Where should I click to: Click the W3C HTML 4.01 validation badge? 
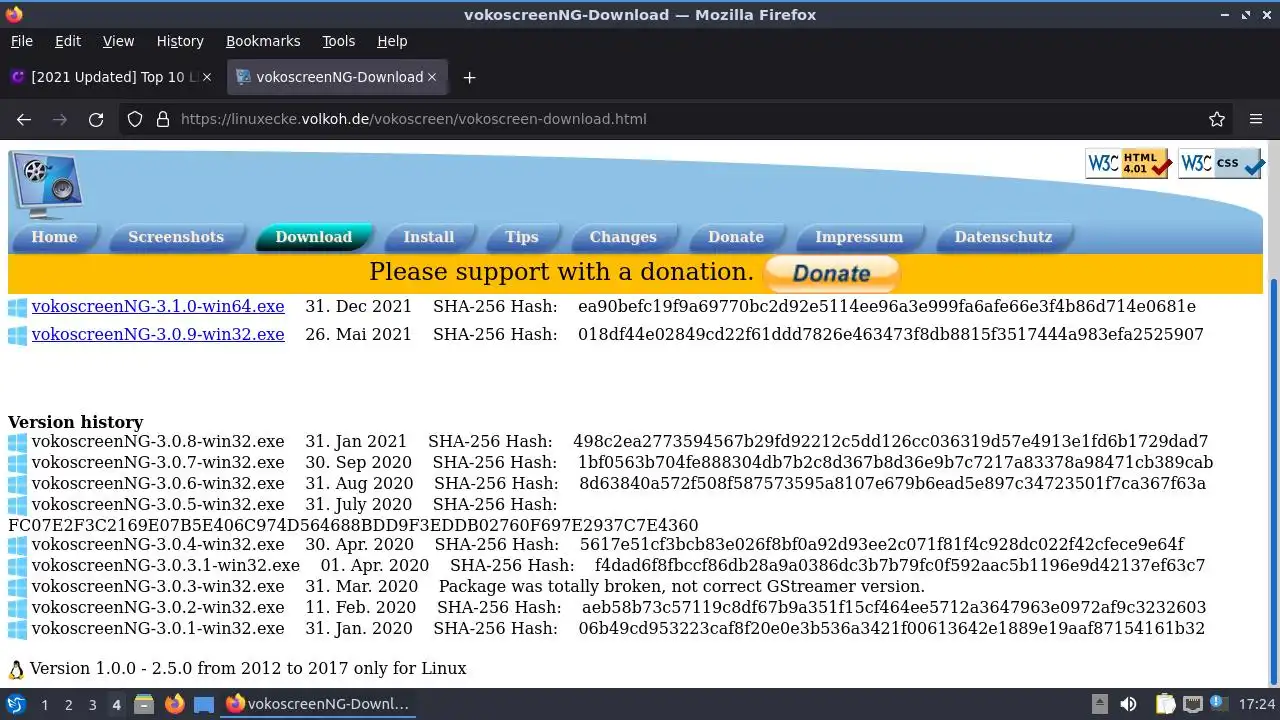point(1128,163)
